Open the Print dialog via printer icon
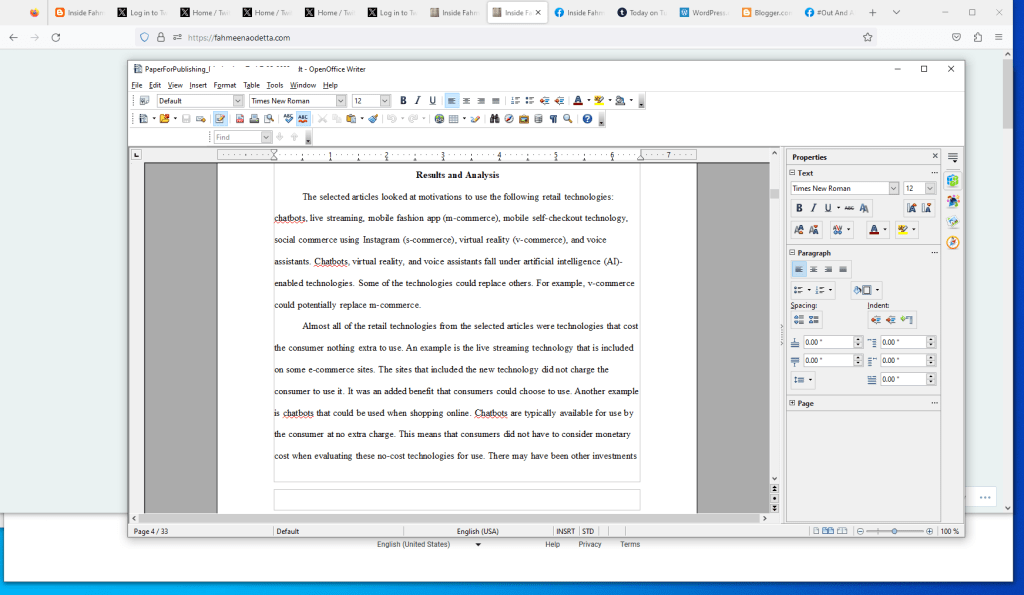 (254, 118)
